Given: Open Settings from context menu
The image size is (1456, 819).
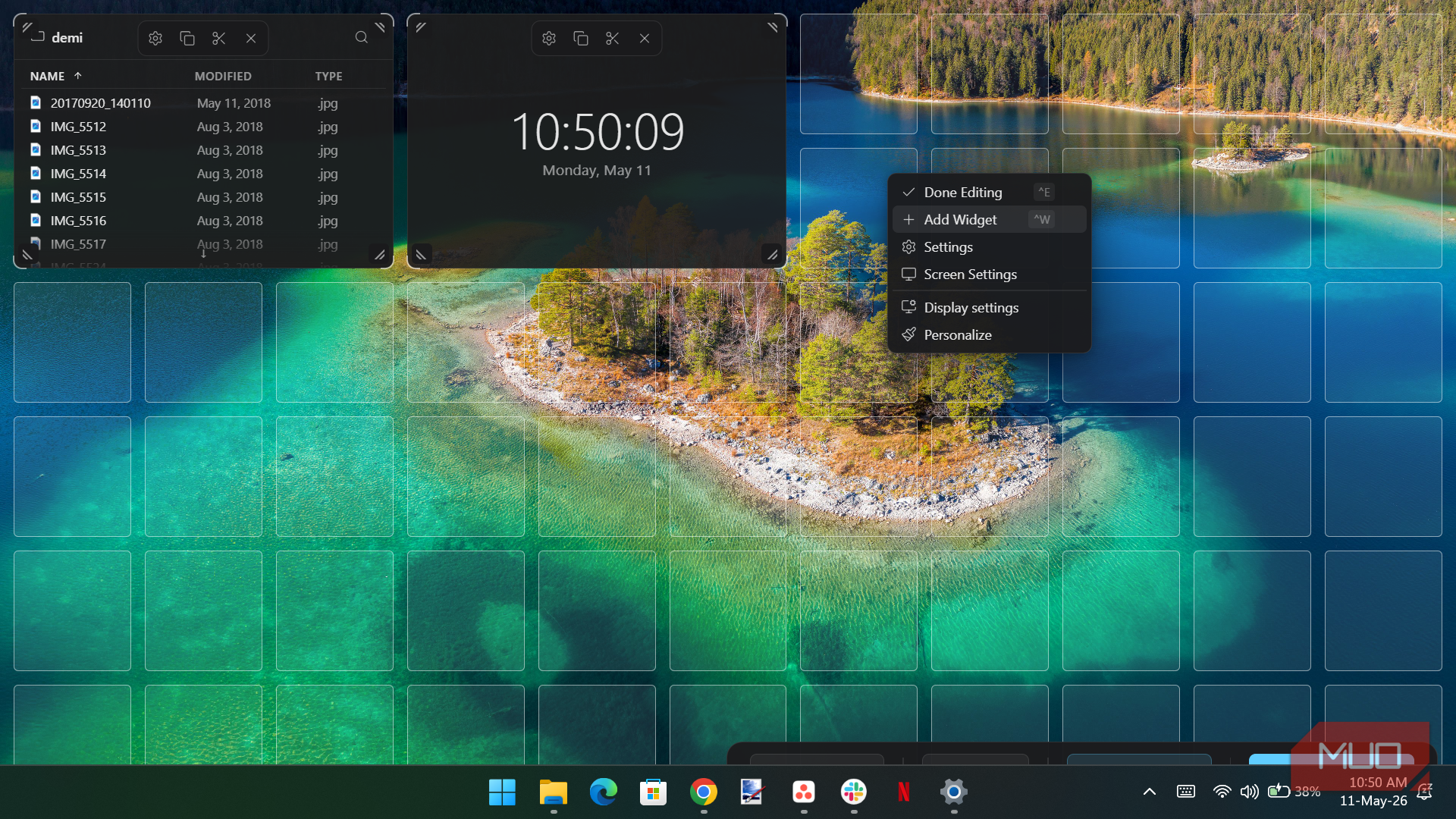Looking at the screenshot, I should (x=990, y=247).
